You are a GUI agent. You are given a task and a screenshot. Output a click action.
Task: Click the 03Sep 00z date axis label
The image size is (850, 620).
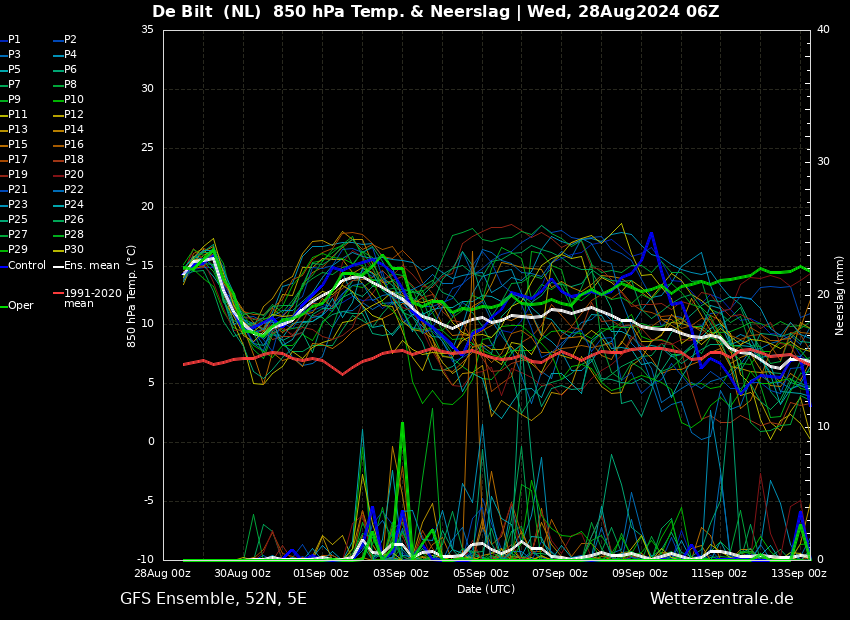tap(400, 573)
